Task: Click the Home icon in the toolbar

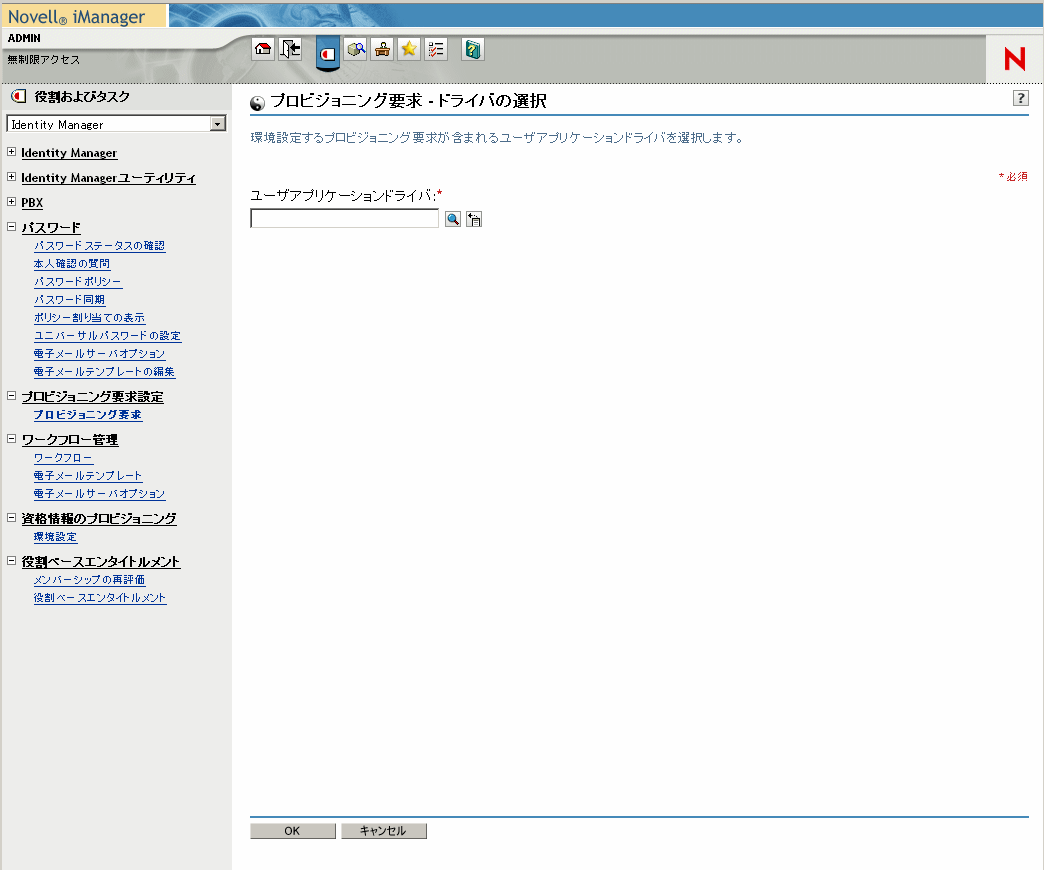Action: tap(262, 48)
